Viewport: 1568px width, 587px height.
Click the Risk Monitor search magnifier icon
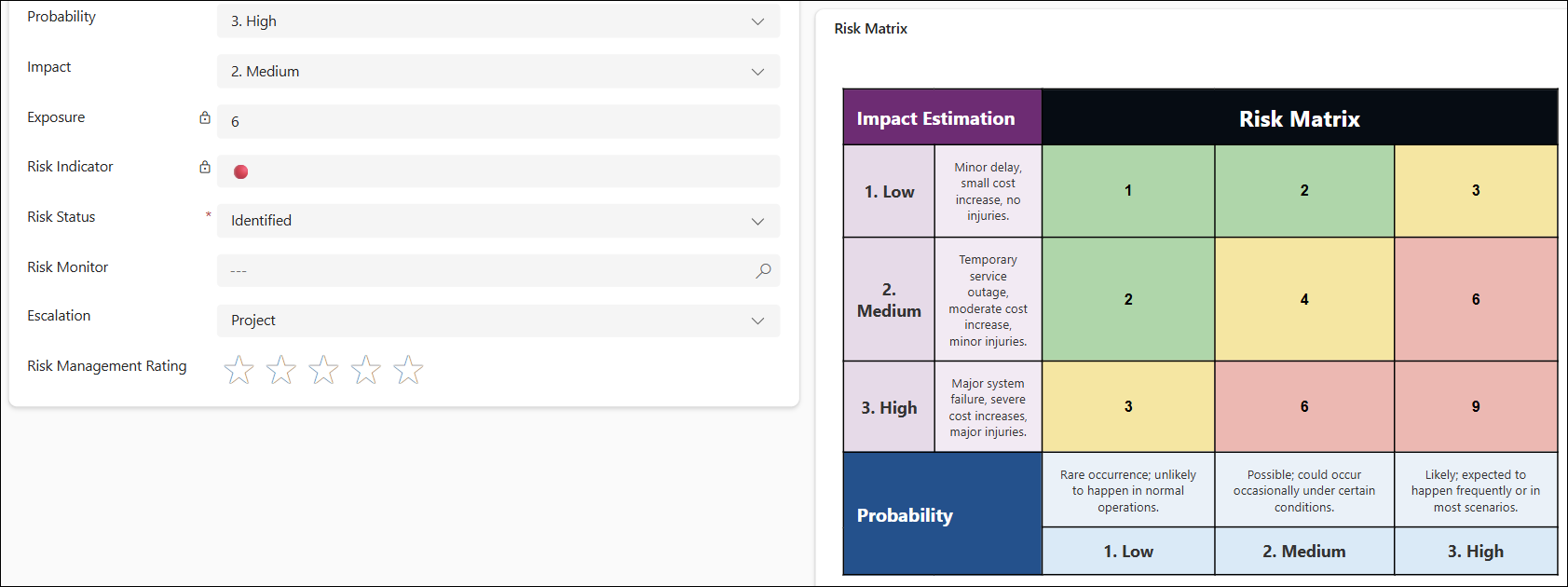tap(763, 270)
